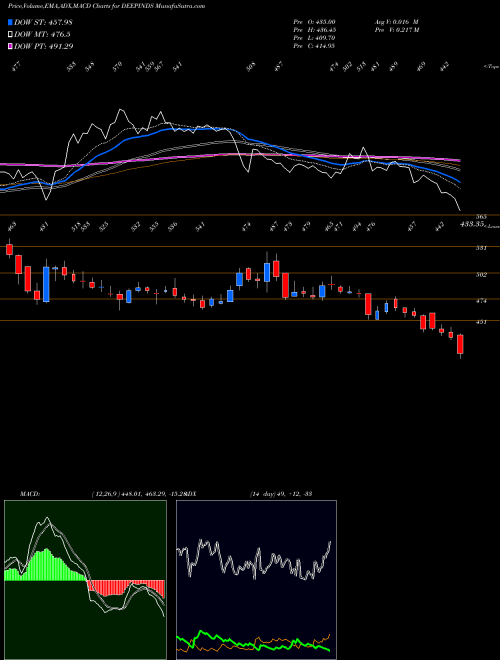The height and width of the screenshot is (660, 500).
Task: Click the 'Pre V: 0.217 M' volume text
Action: (x=396, y=30)
